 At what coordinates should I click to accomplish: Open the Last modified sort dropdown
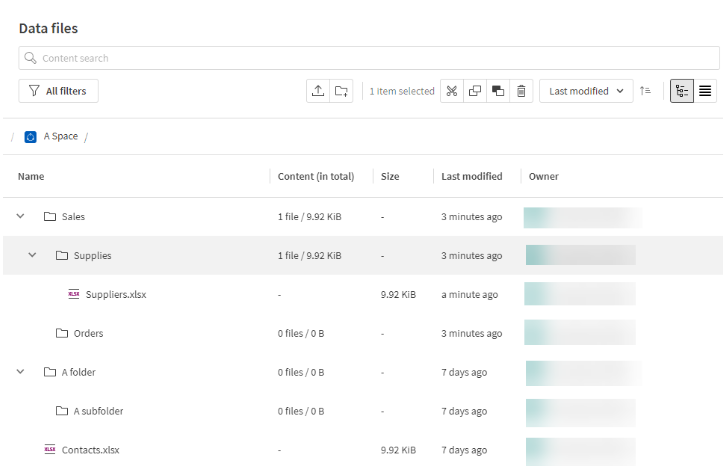586,91
